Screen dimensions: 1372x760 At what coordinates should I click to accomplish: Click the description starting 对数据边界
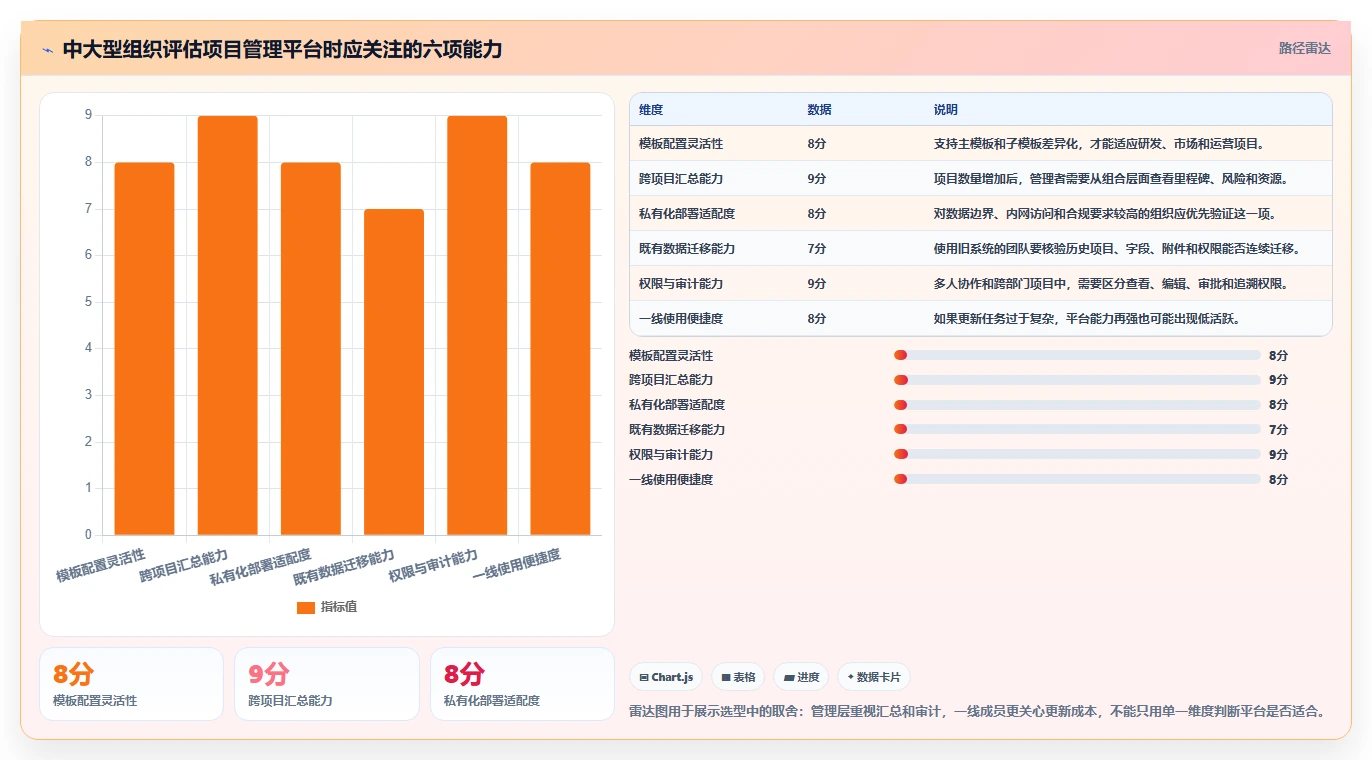click(1106, 214)
